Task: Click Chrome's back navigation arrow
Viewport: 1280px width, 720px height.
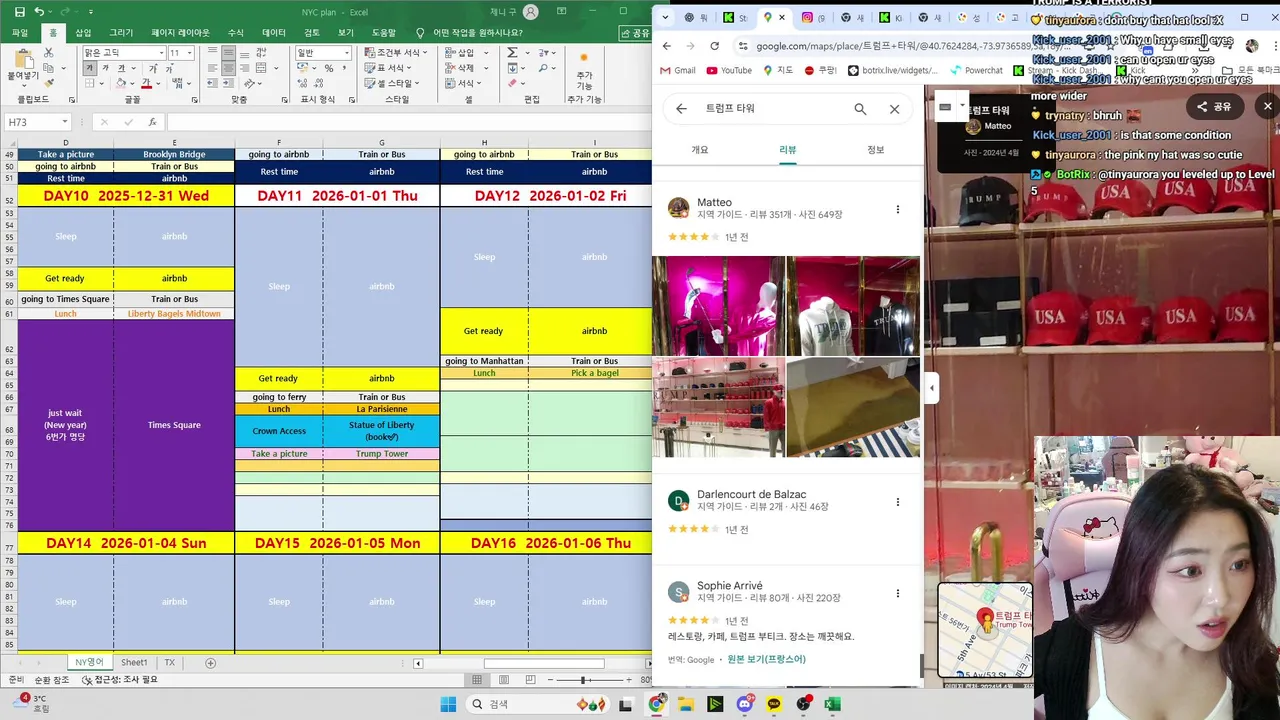Action: click(x=666, y=46)
